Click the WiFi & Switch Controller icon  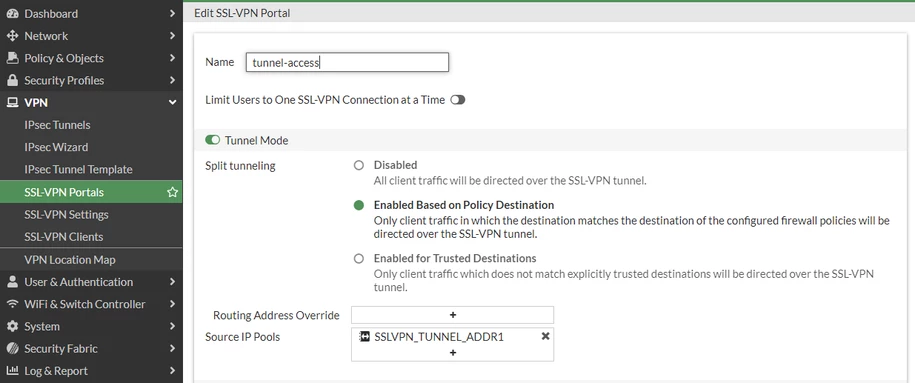coord(12,304)
